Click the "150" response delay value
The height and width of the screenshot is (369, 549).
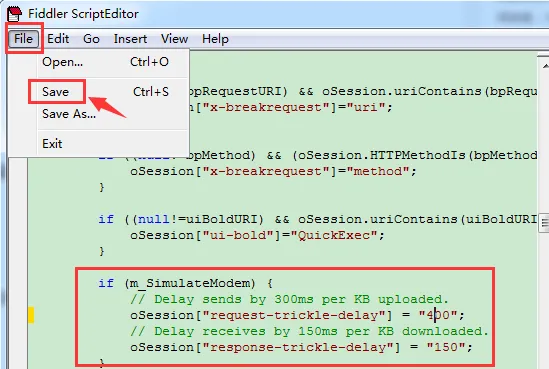pos(446,348)
